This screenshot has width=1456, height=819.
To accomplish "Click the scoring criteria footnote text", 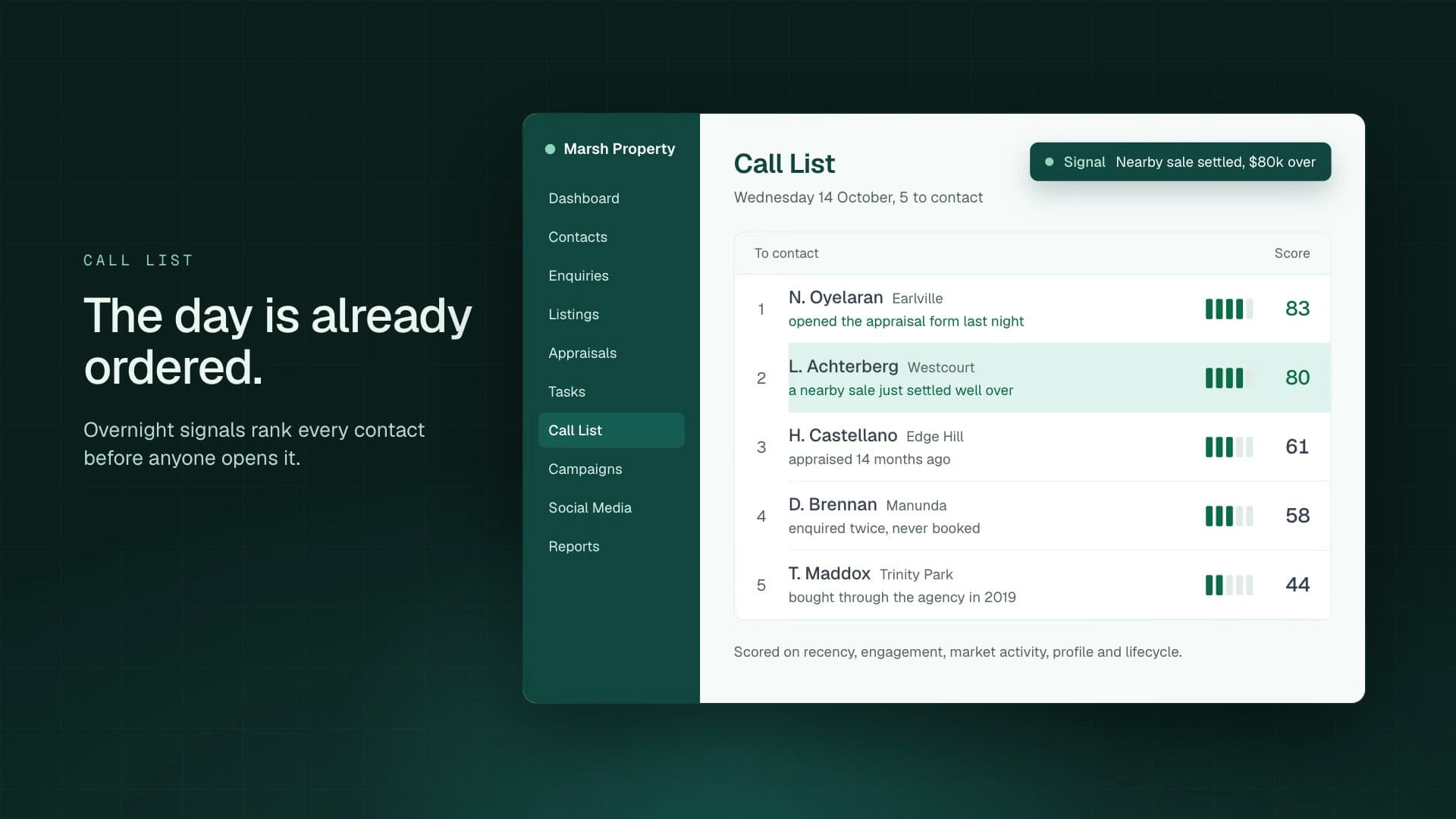I will 958,652.
